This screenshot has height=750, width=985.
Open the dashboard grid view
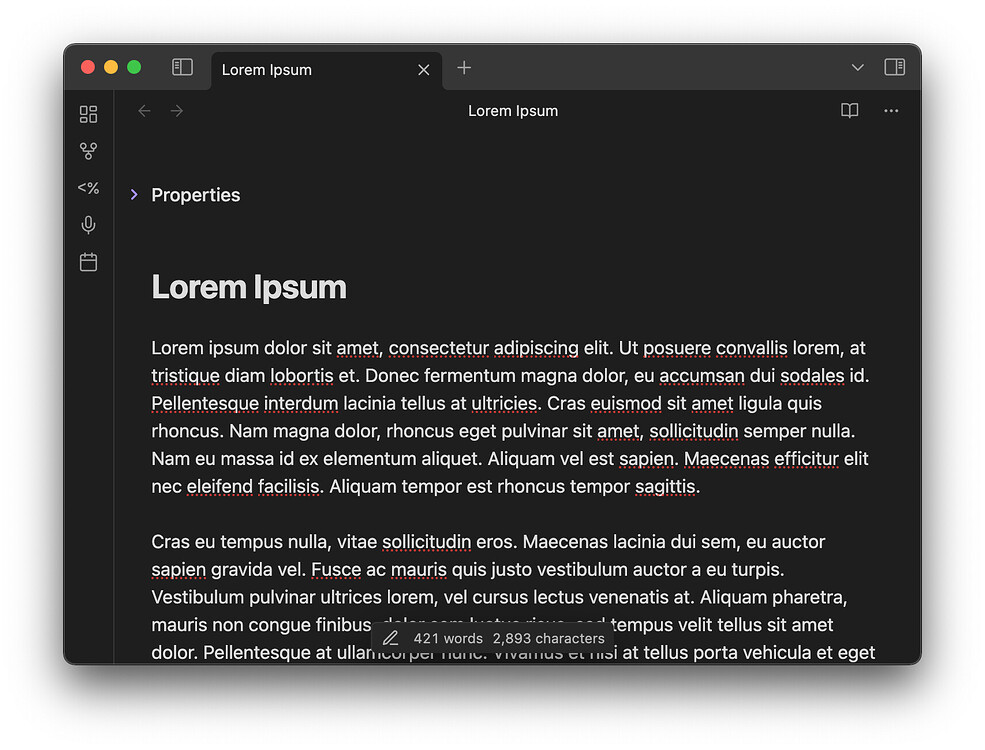[88, 114]
